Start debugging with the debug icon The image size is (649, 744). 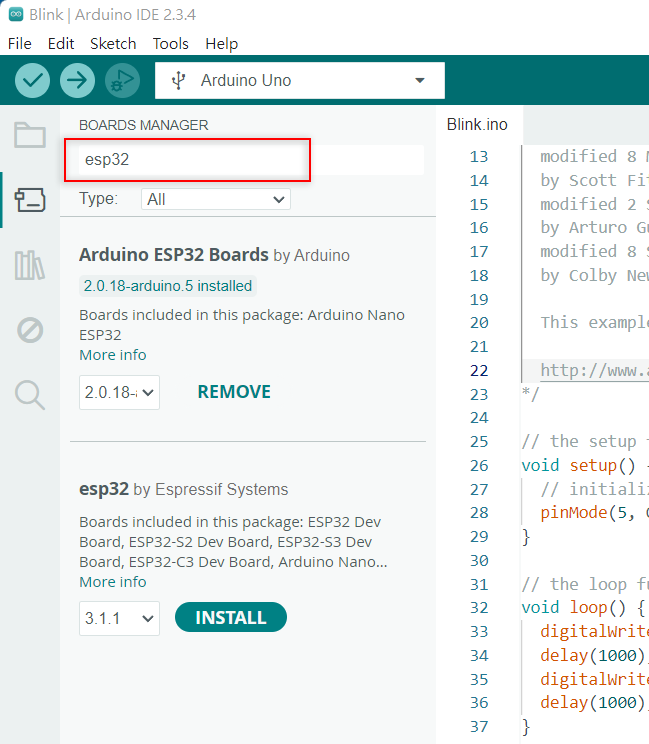[122, 80]
